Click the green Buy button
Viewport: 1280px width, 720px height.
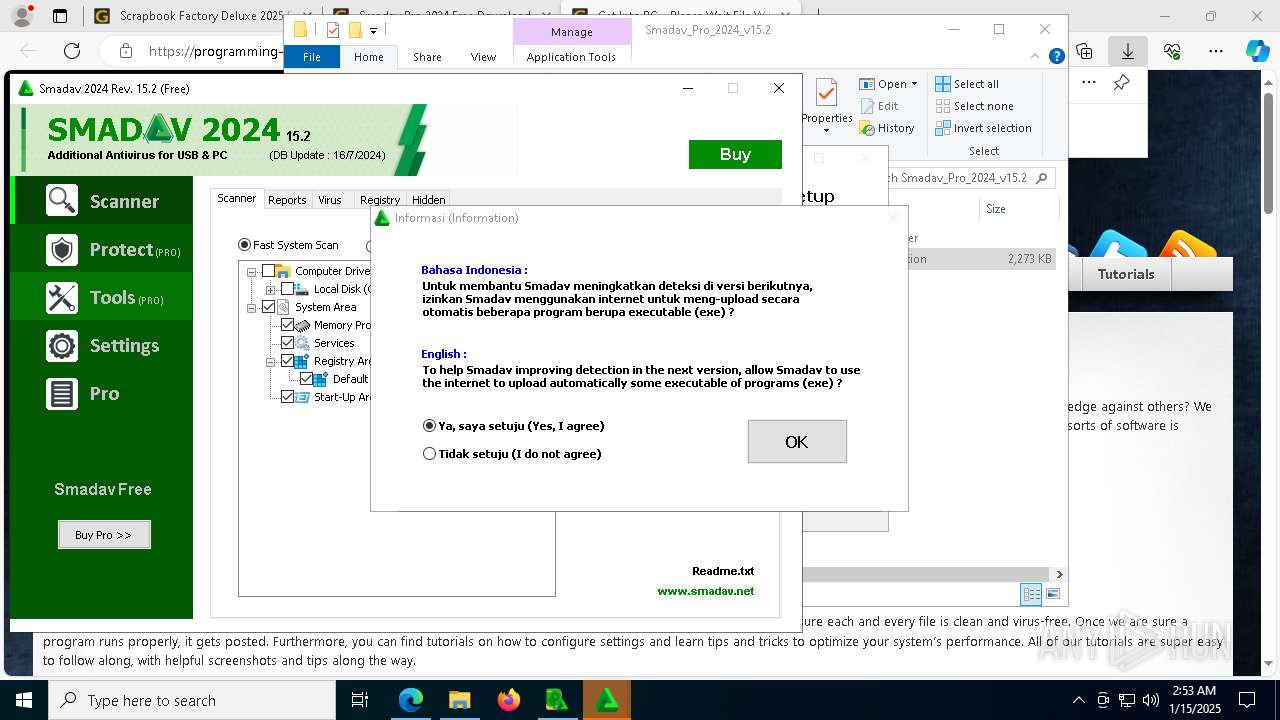[735, 154]
